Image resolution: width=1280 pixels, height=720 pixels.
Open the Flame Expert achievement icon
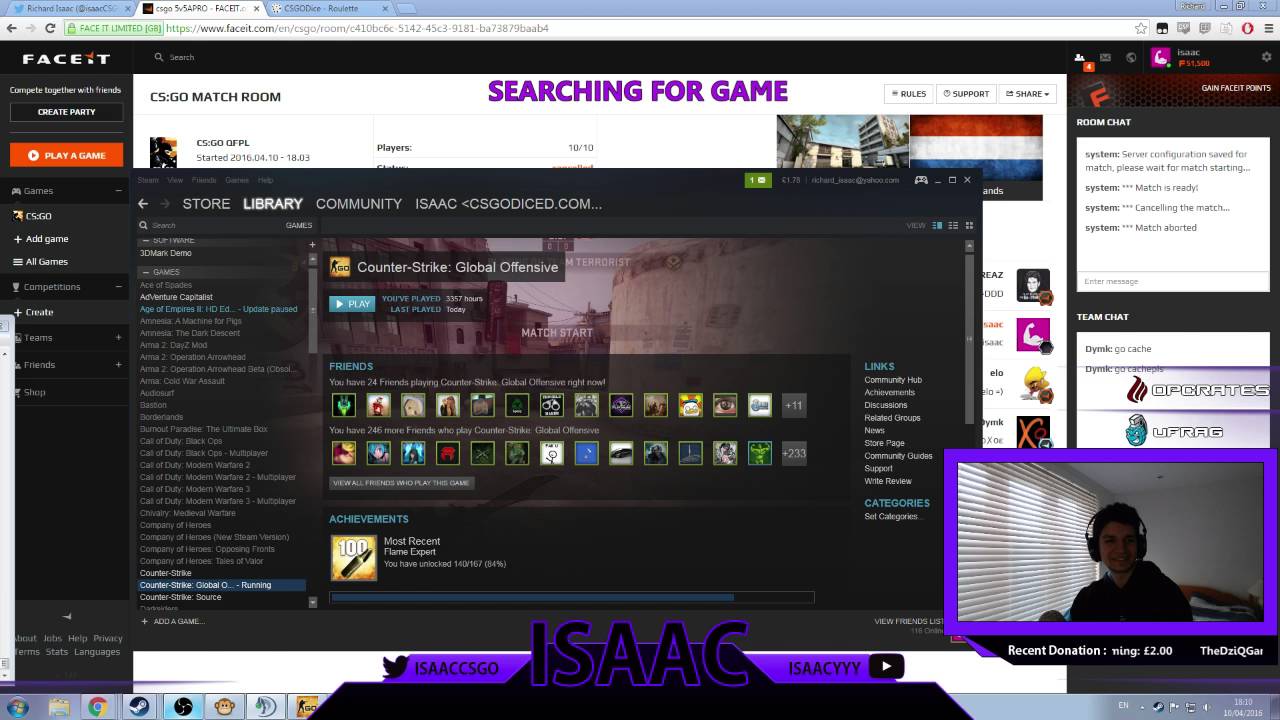point(354,558)
